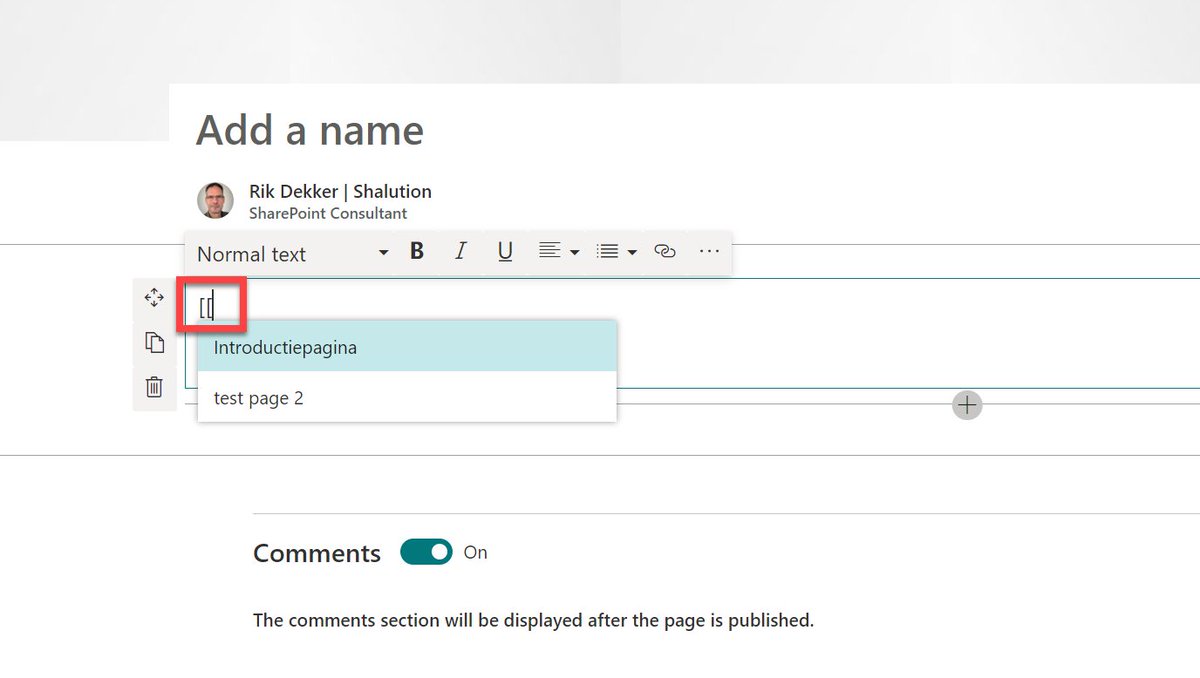
Task: Click the plus icon to add a web part
Action: pos(966,404)
